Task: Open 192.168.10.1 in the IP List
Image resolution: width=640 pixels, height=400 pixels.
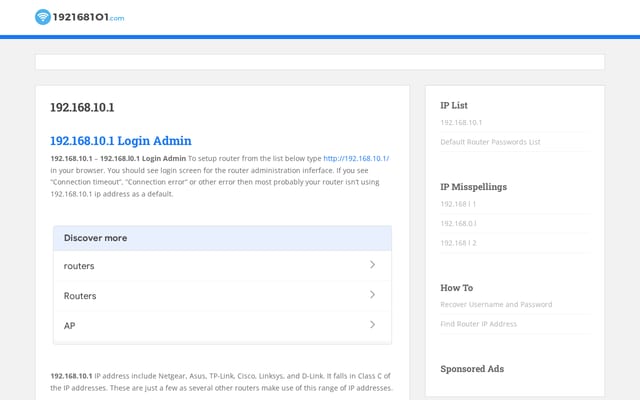Action: click(x=461, y=122)
